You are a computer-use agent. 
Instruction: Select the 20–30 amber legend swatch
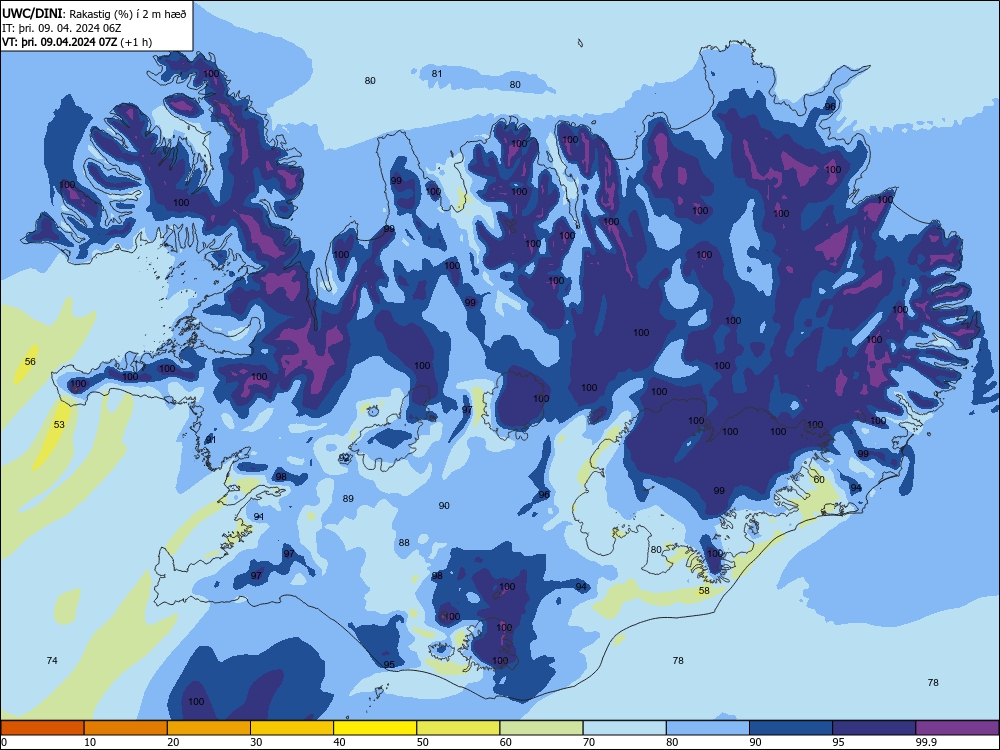coord(209,728)
